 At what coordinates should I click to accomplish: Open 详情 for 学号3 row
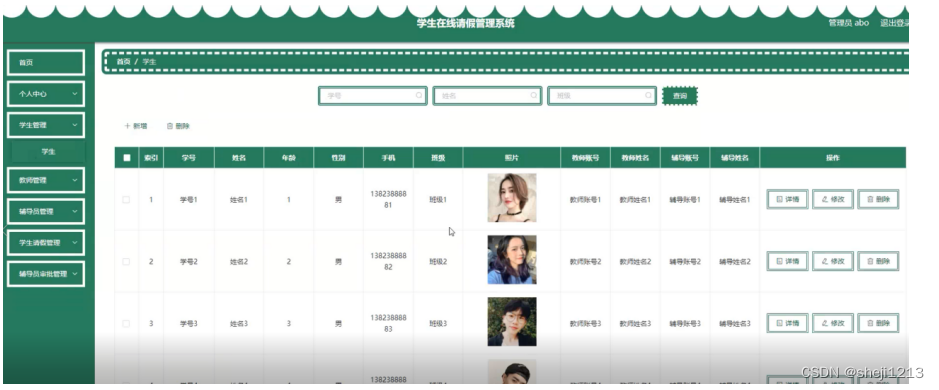click(x=787, y=323)
